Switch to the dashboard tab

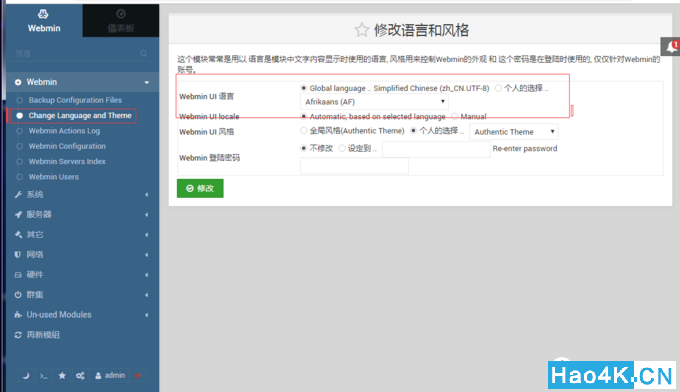click(121, 21)
